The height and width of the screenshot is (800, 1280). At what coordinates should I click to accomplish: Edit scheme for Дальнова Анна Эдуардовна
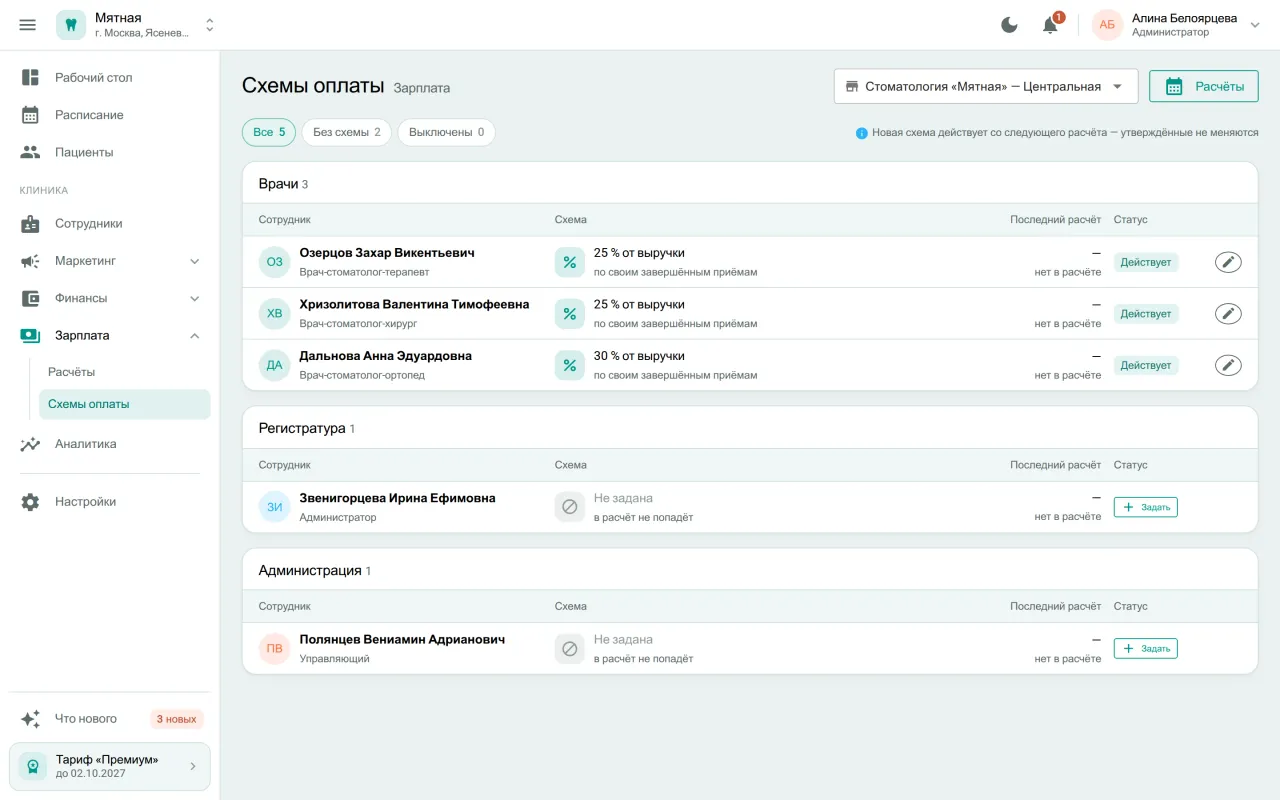tap(1228, 365)
